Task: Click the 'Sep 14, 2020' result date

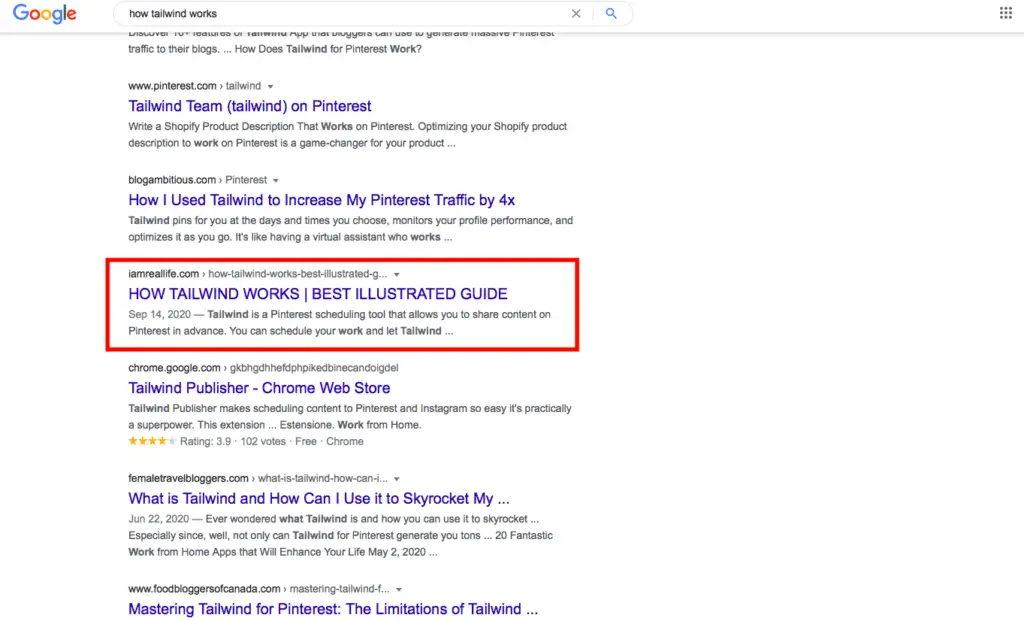Action: click(x=159, y=314)
